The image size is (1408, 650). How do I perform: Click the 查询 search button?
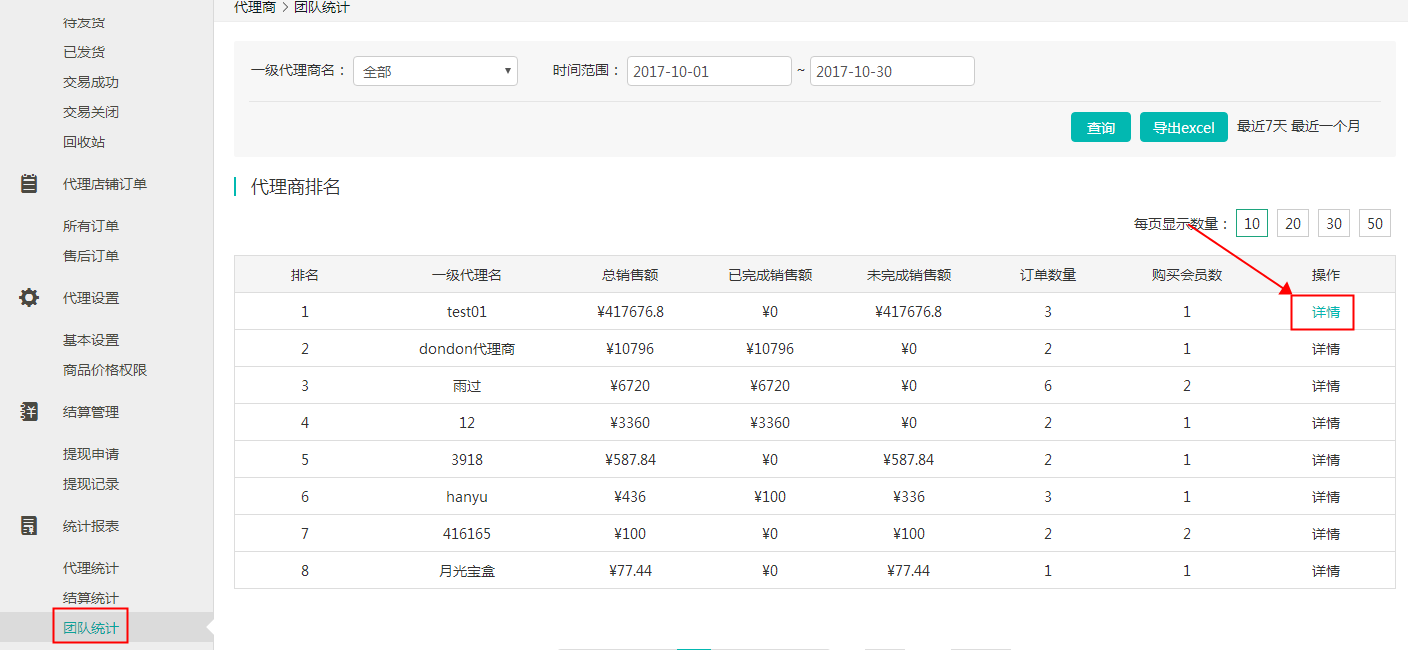coord(1100,127)
